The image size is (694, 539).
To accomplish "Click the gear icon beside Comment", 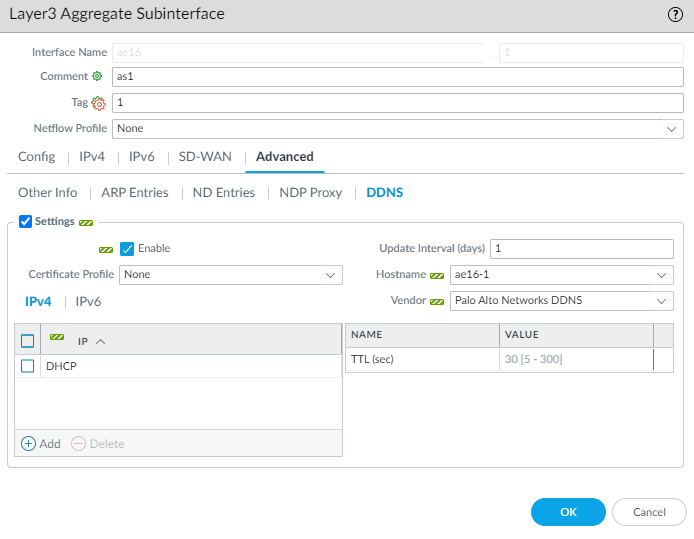I will point(97,76).
